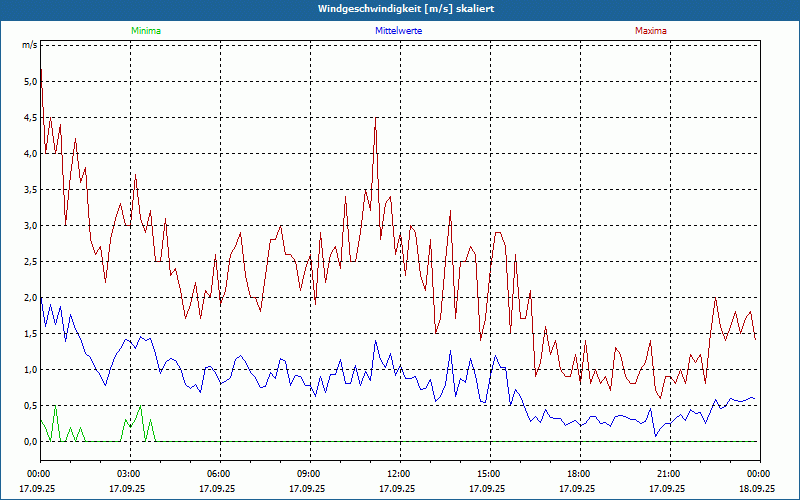Select the 5.0 y-axis tick label
The height and width of the screenshot is (500, 800).
pyautogui.click(x=29, y=82)
